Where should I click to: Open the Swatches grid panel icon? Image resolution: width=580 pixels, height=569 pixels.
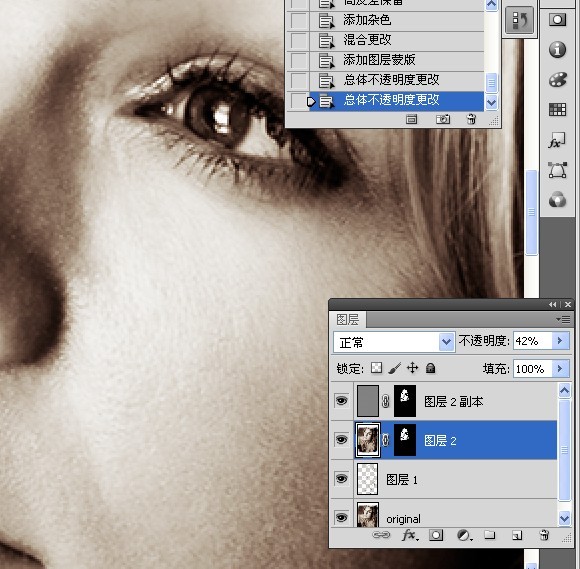pos(557,110)
